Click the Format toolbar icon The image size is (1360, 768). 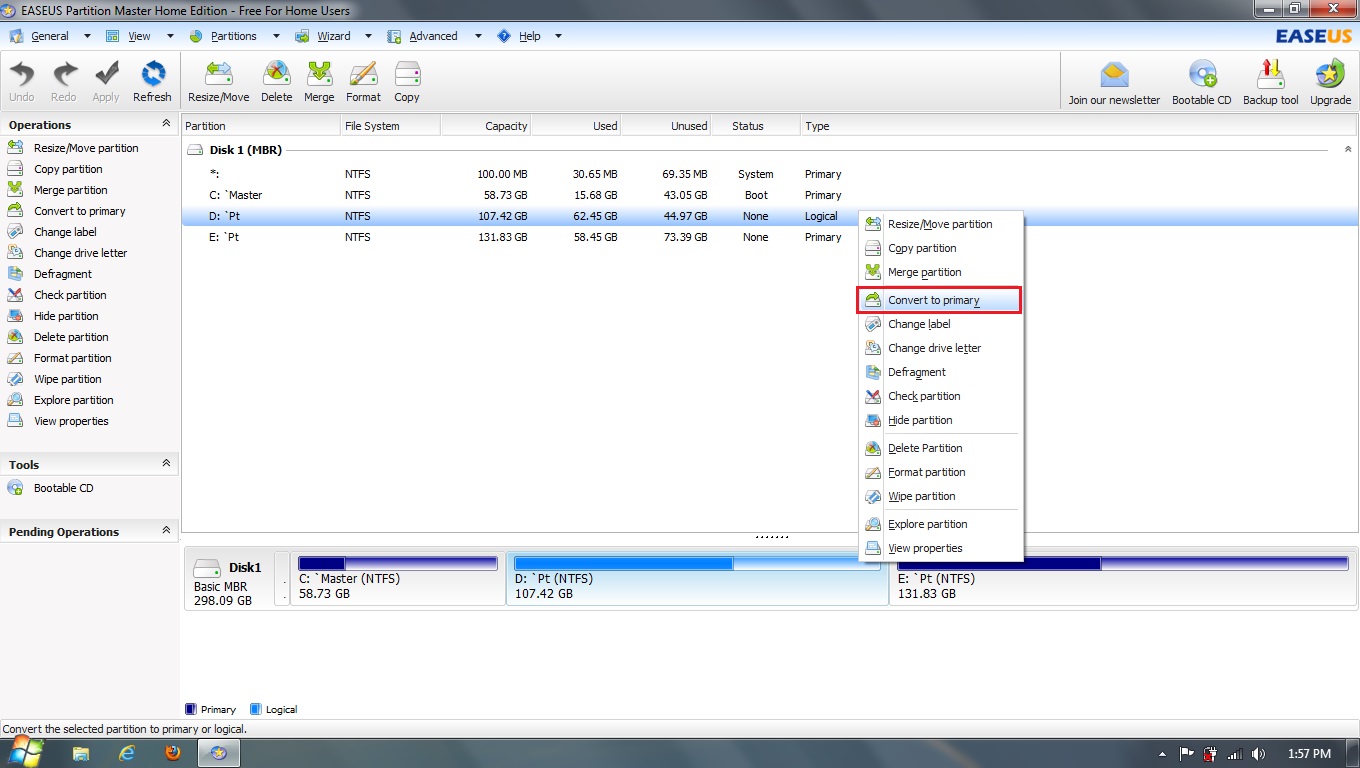pos(364,82)
